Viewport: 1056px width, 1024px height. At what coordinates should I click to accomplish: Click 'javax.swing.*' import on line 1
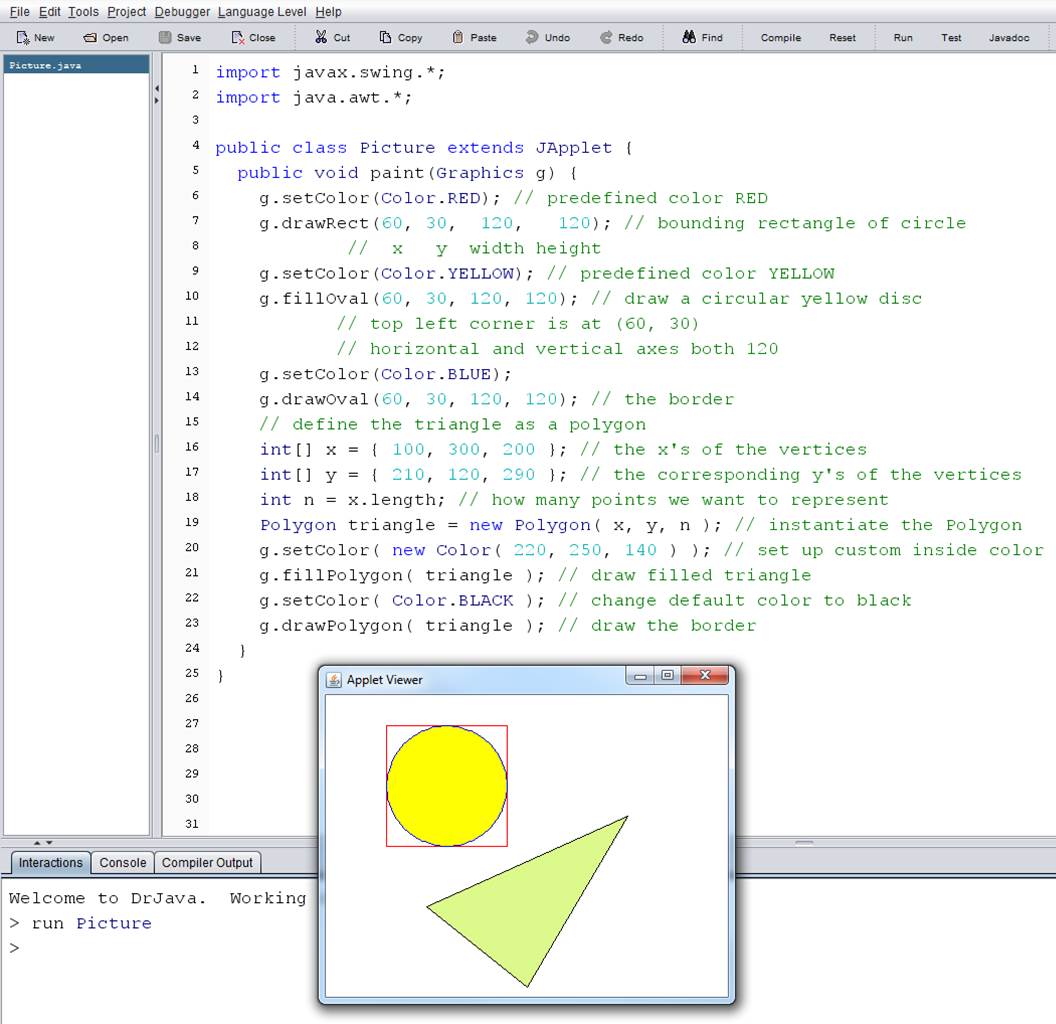coord(364,72)
